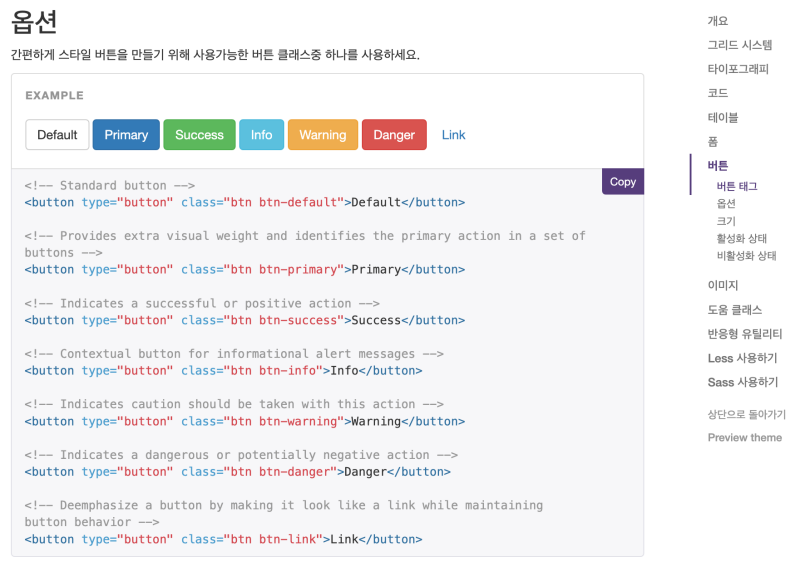
Task: Click the btn-link code line
Action: click(x=223, y=539)
